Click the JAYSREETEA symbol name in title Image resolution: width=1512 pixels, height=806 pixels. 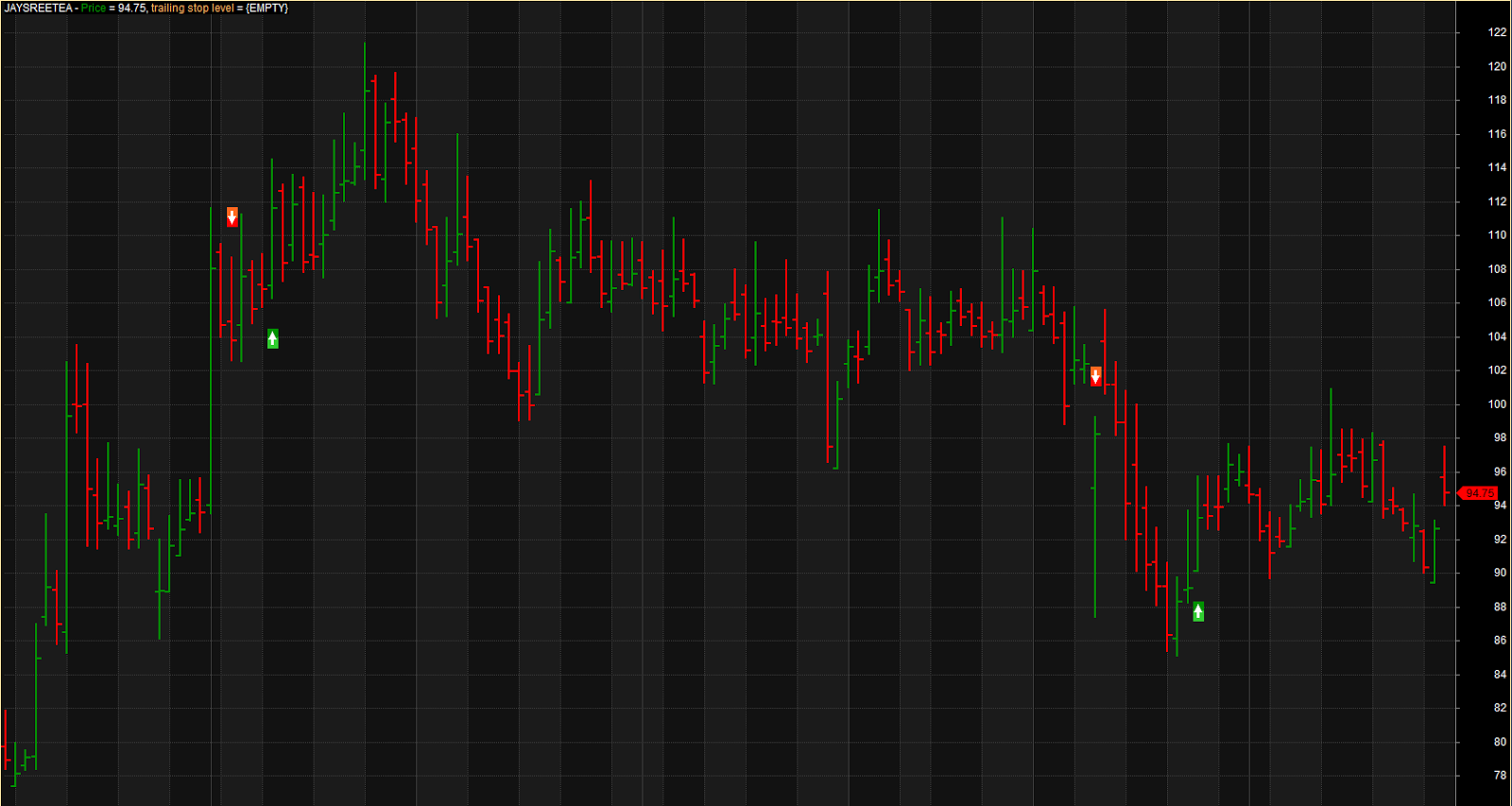point(39,8)
